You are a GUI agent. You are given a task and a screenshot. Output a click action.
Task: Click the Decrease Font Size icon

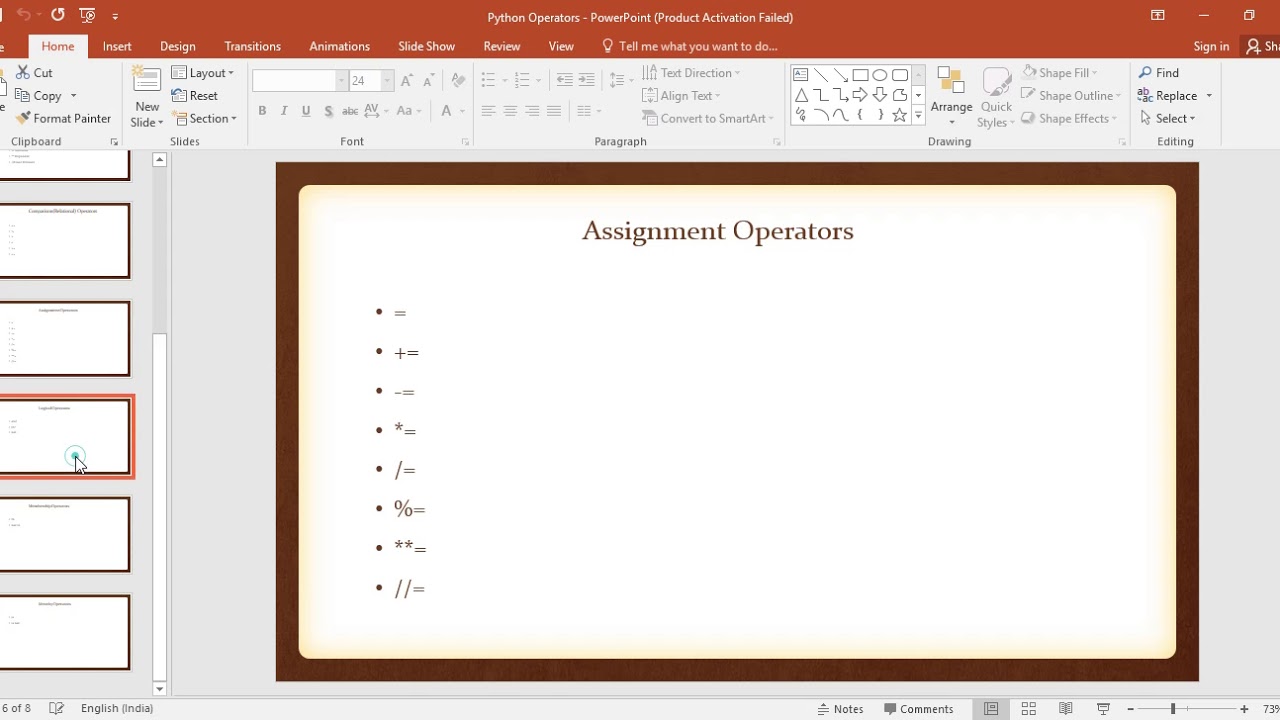[x=429, y=80]
